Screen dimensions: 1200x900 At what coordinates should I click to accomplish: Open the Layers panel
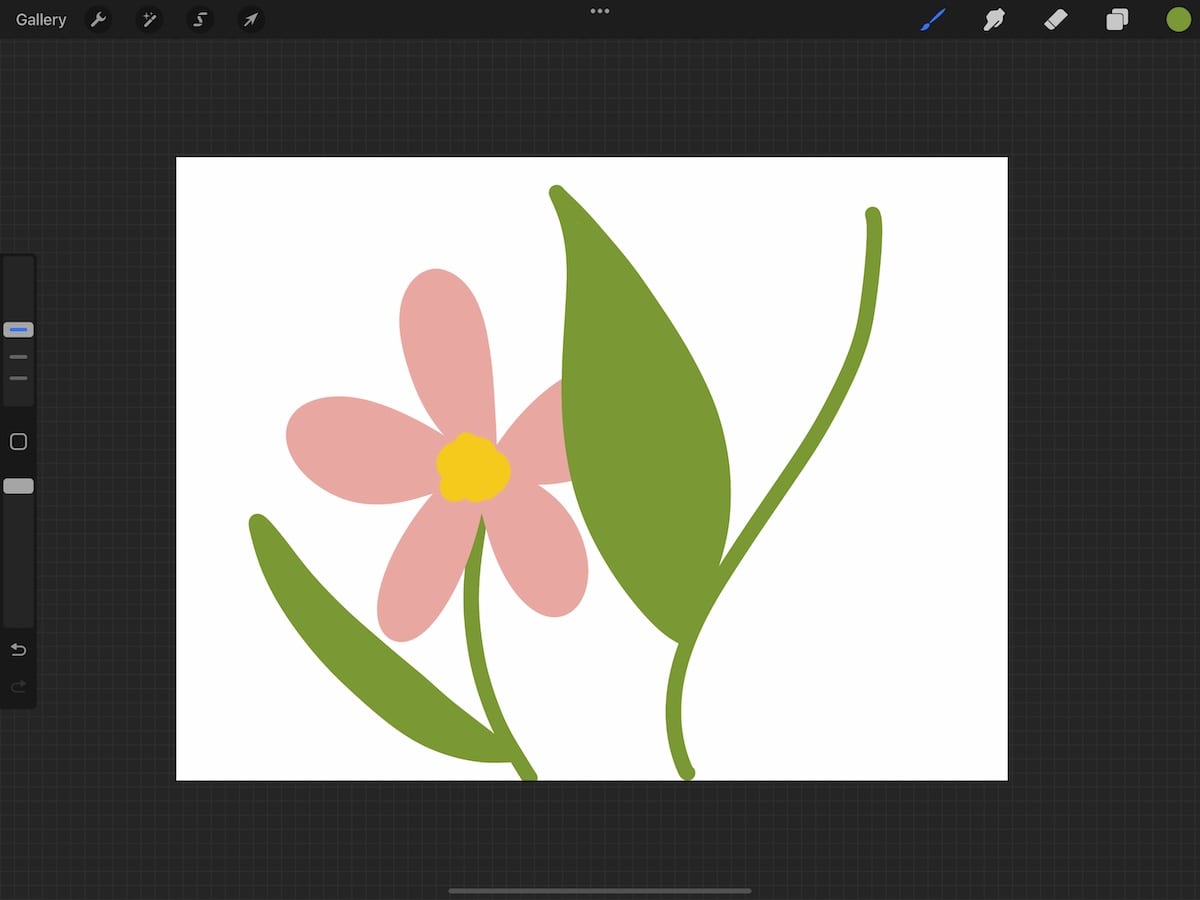click(1117, 19)
